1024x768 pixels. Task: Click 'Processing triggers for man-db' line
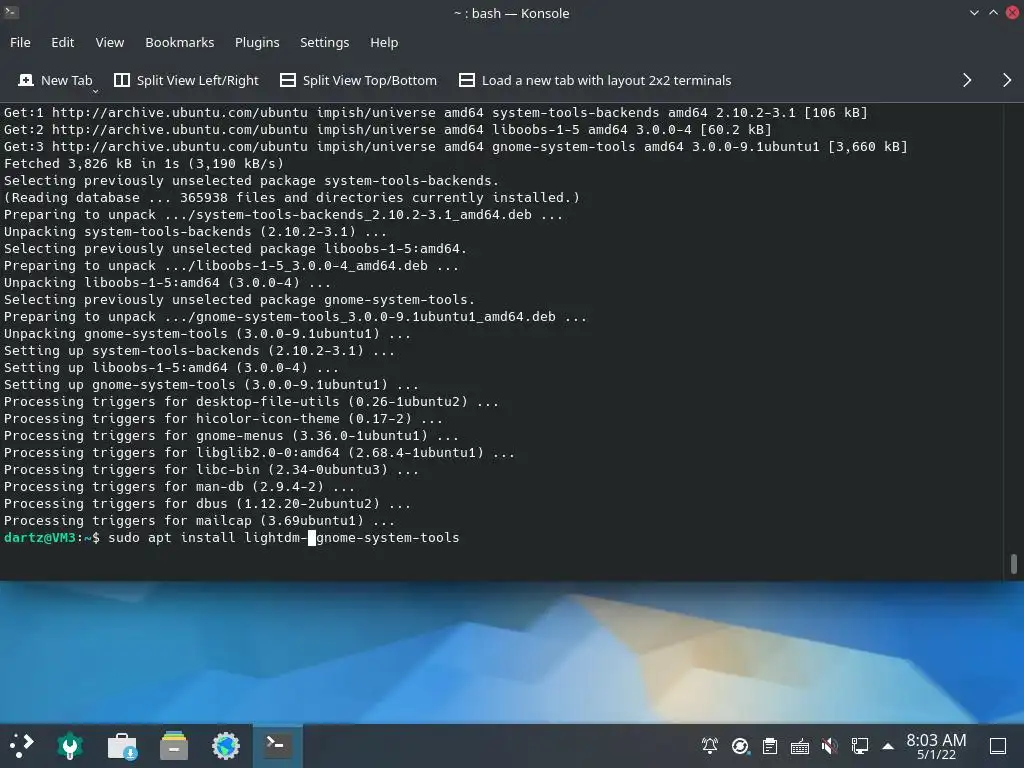[179, 487]
